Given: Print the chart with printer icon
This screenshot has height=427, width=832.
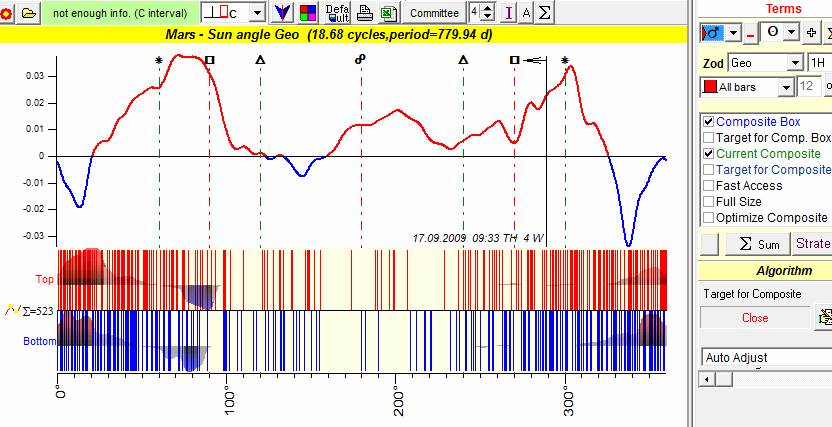Looking at the screenshot, I should coord(365,13).
